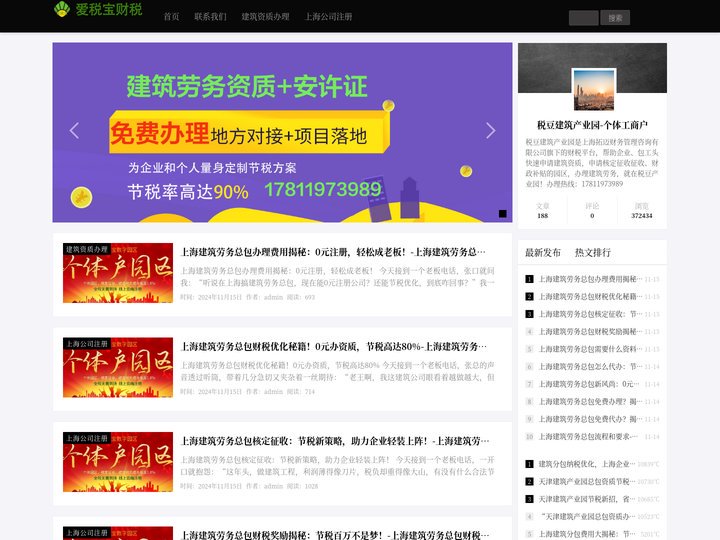Viewport: 720px width, 540px height.
Task: Click the profile avatar city photo
Action: (x=593, y=89)
